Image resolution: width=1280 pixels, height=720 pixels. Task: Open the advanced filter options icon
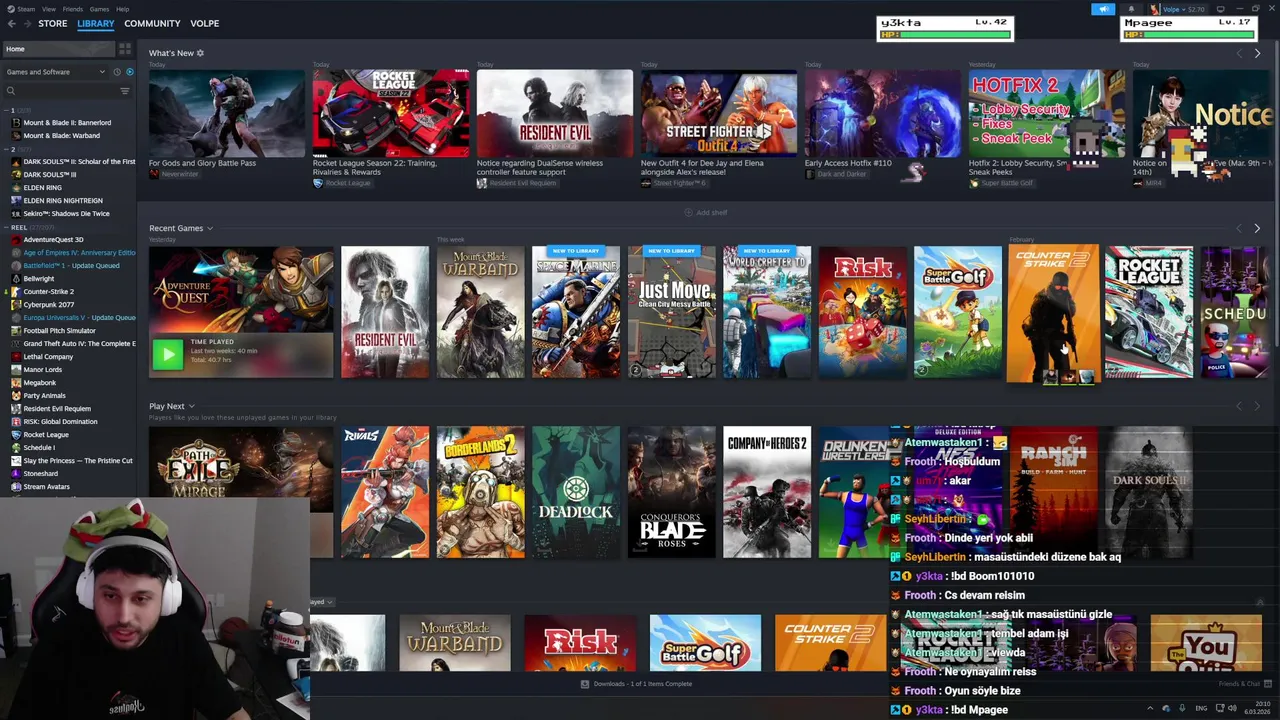pyautogui.click(x=125, y=91)
